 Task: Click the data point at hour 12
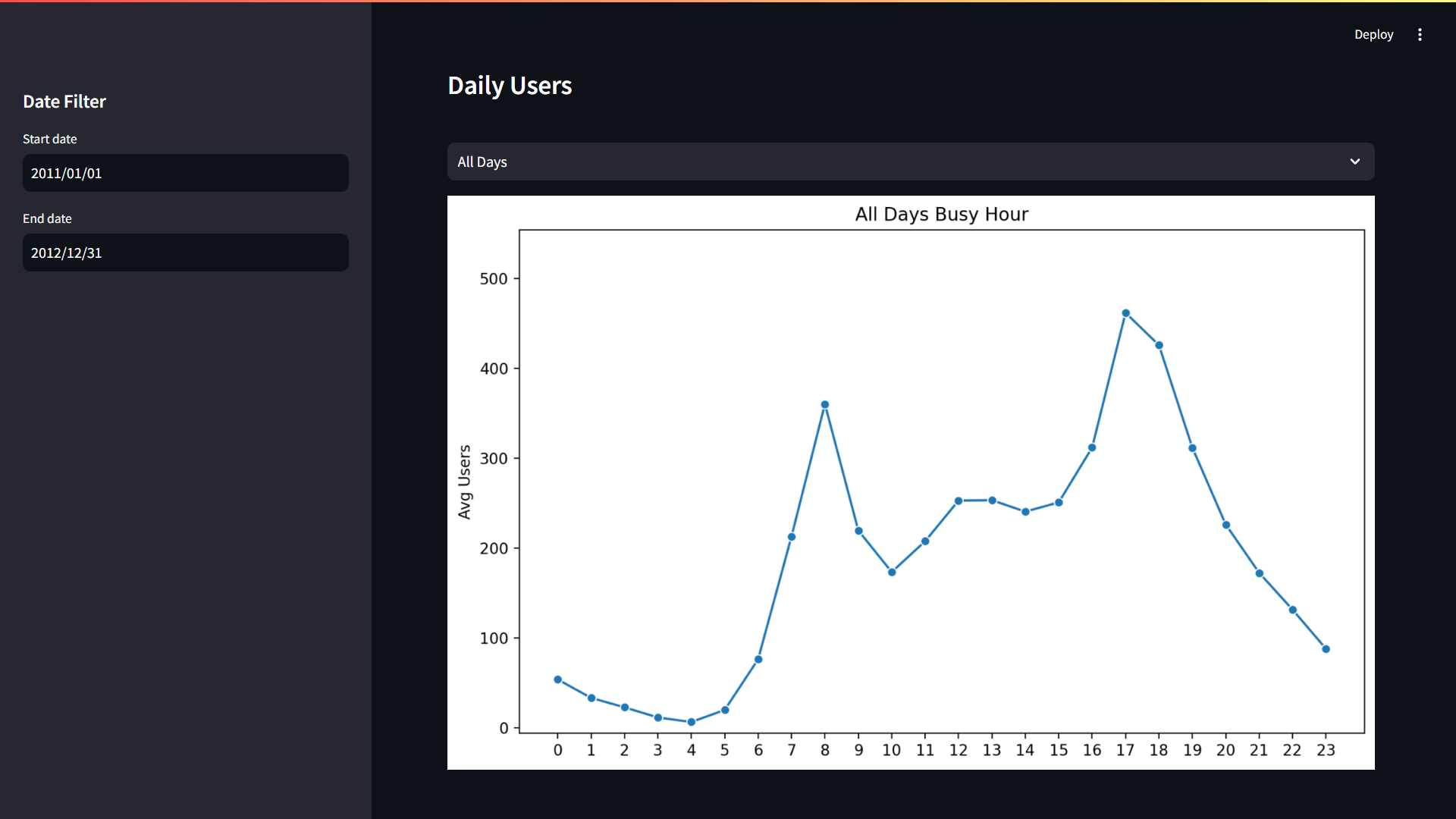(959, 501)
